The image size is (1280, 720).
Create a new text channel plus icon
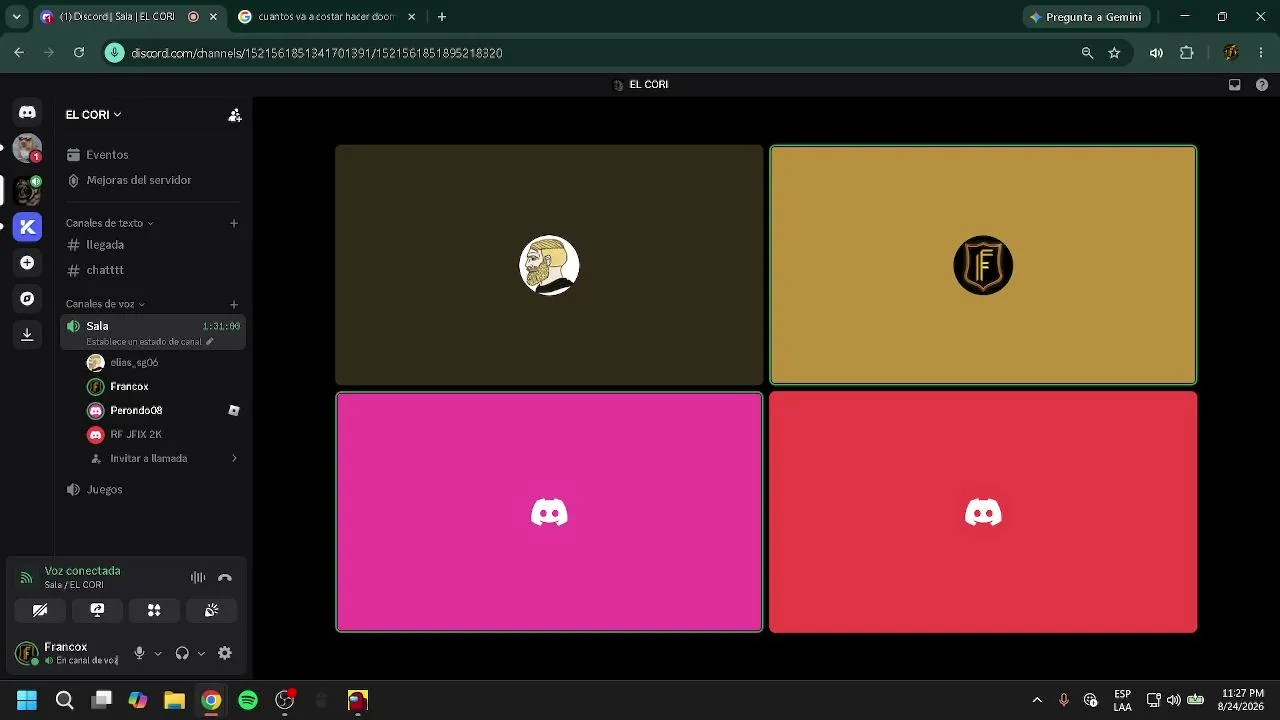point(234,223)
